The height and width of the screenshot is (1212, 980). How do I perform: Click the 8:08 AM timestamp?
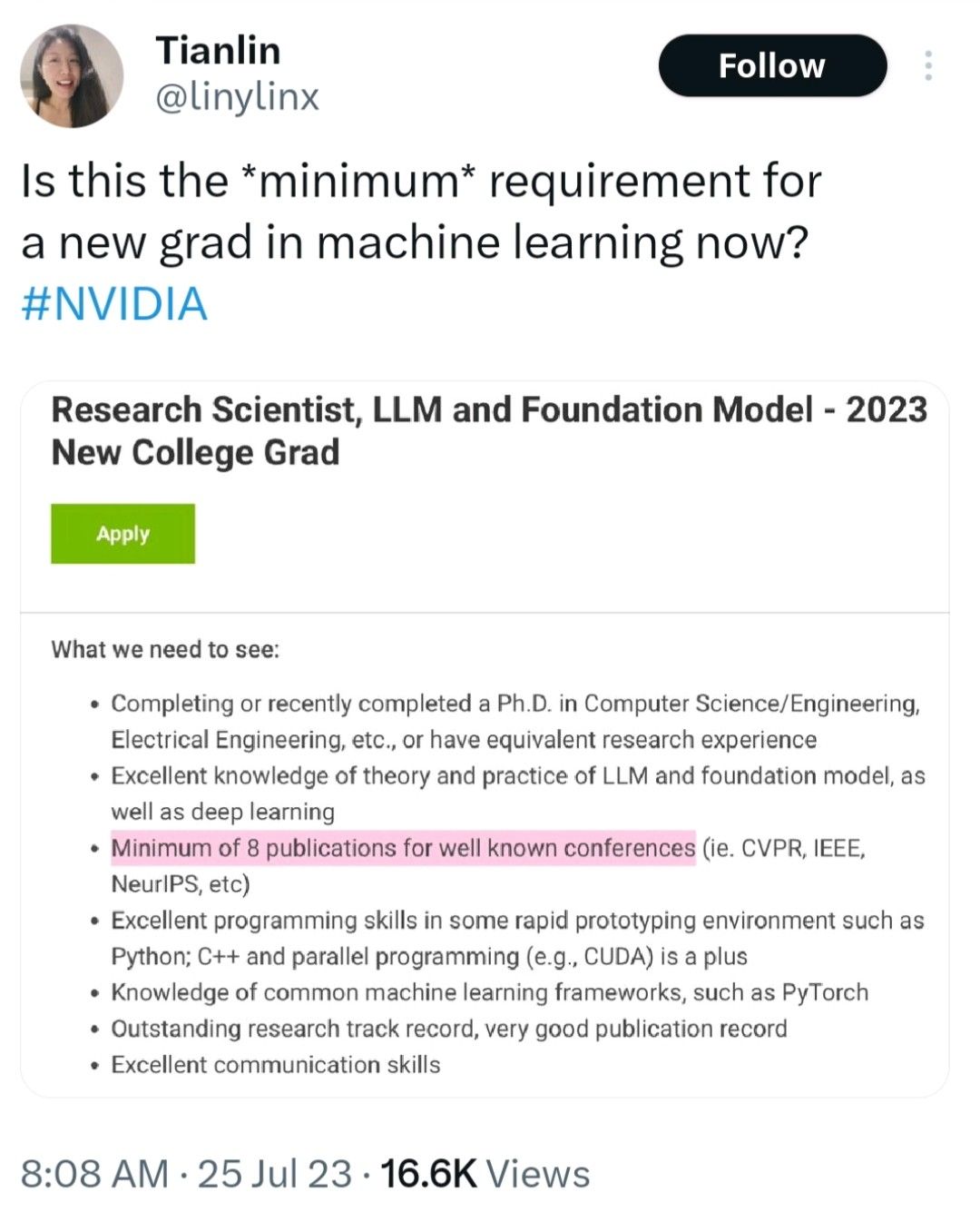click(x=94, y=1173)
